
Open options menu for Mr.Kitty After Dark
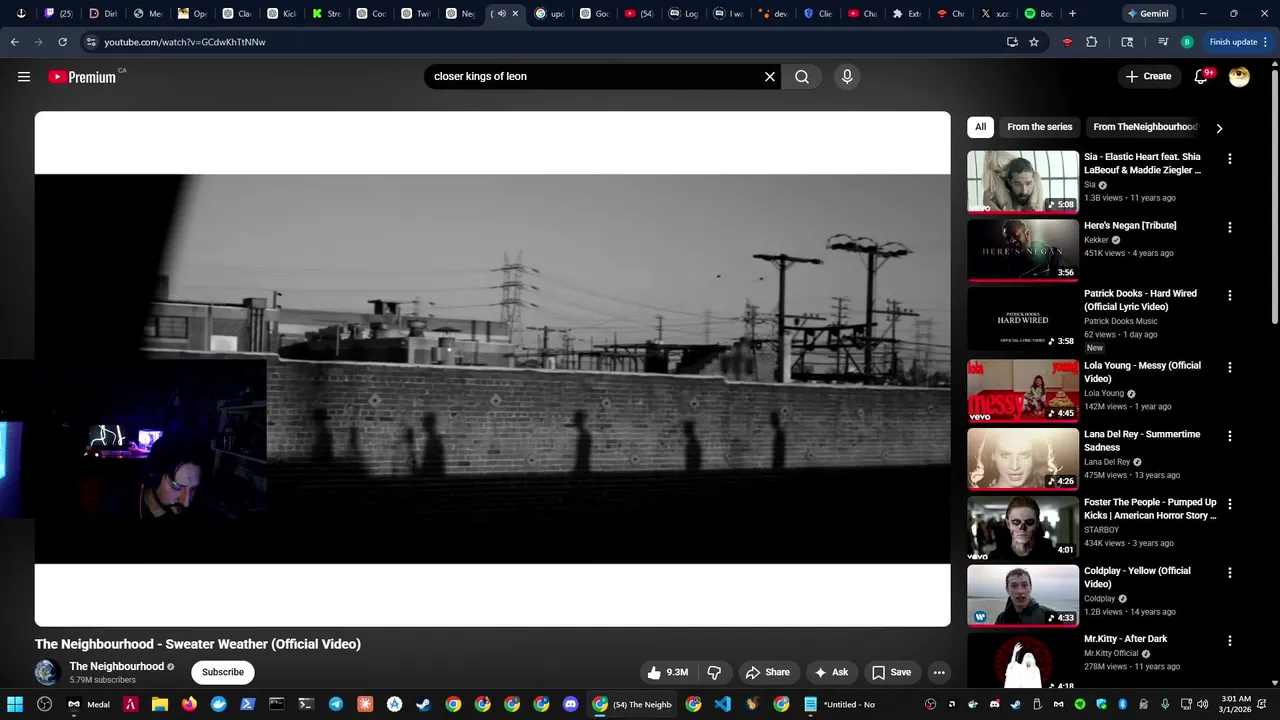[x=1230, y=641]
